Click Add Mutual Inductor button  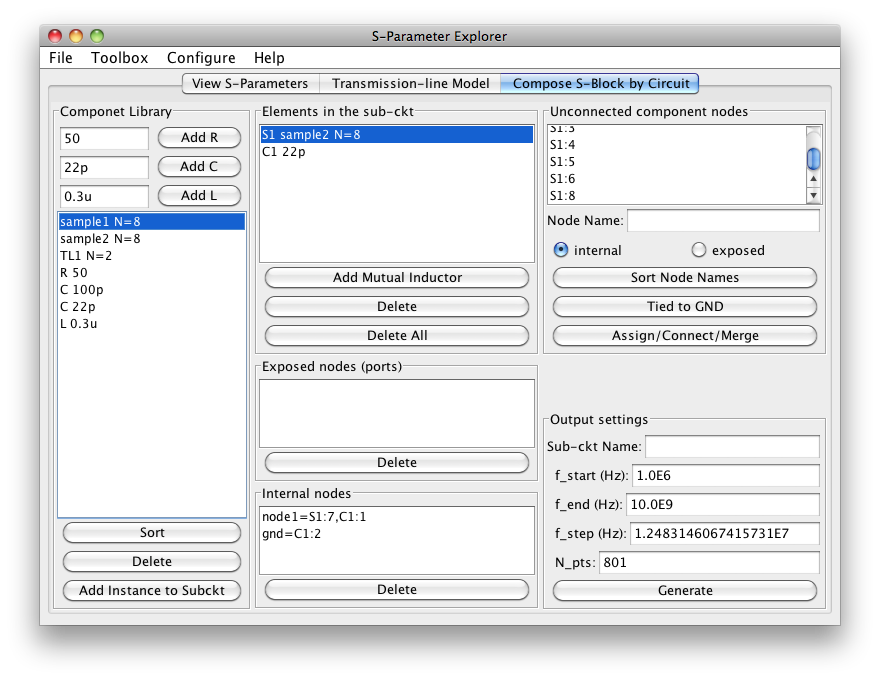click(x=396, y=278)
